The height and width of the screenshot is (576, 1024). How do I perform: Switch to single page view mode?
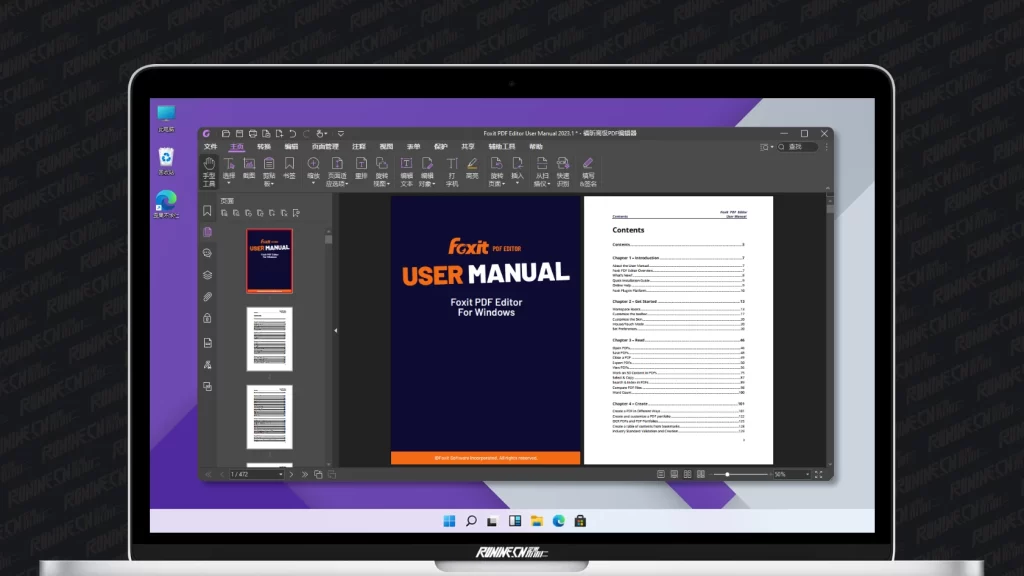pos(661,474)
